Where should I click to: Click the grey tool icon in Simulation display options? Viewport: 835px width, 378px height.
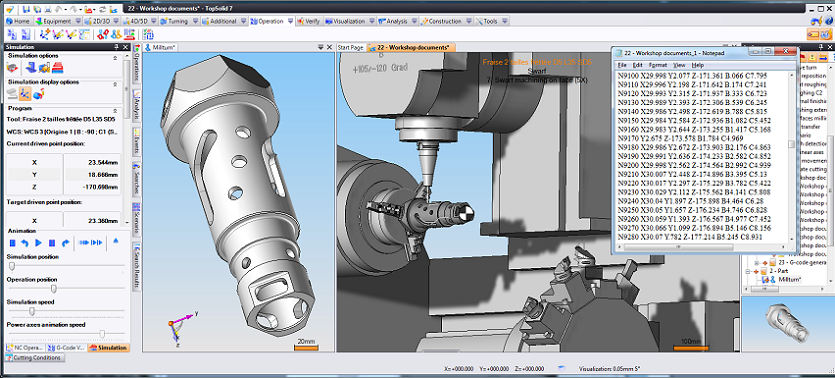[x=12, y=94]
